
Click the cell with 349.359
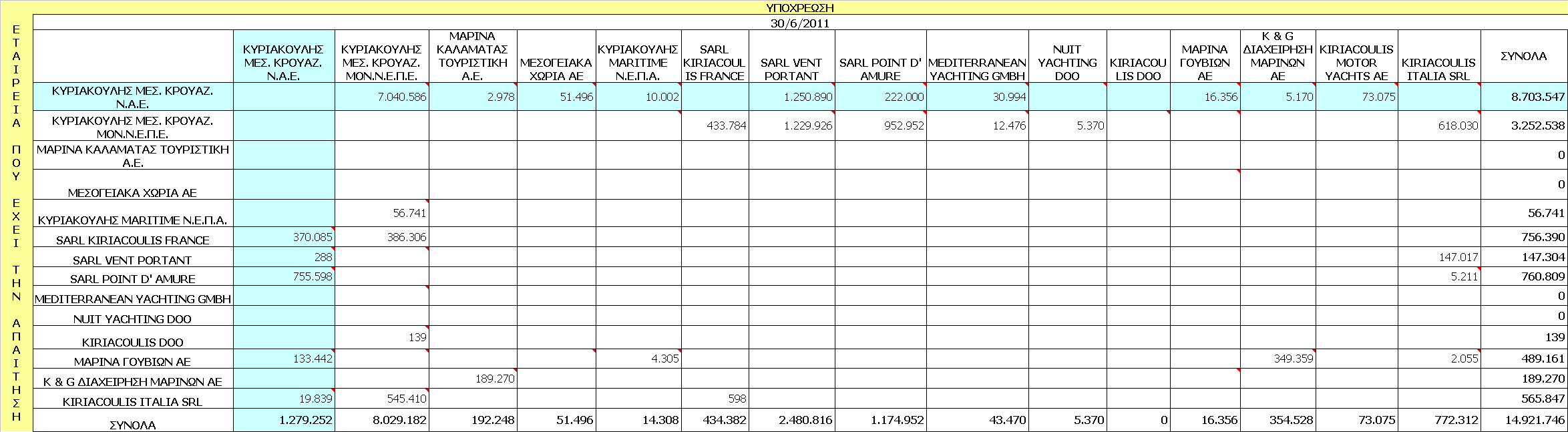pos(1278,359)
